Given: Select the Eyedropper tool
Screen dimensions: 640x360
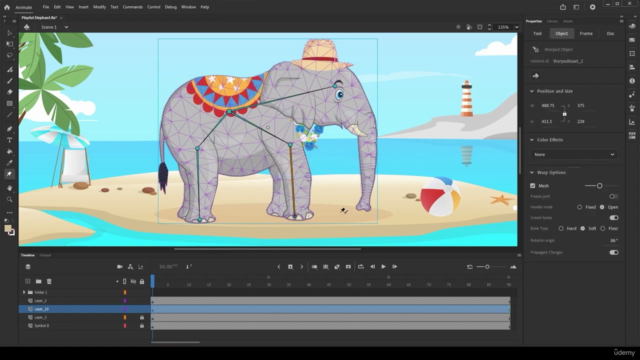Looking at the screenshot, I should point(9,163).
